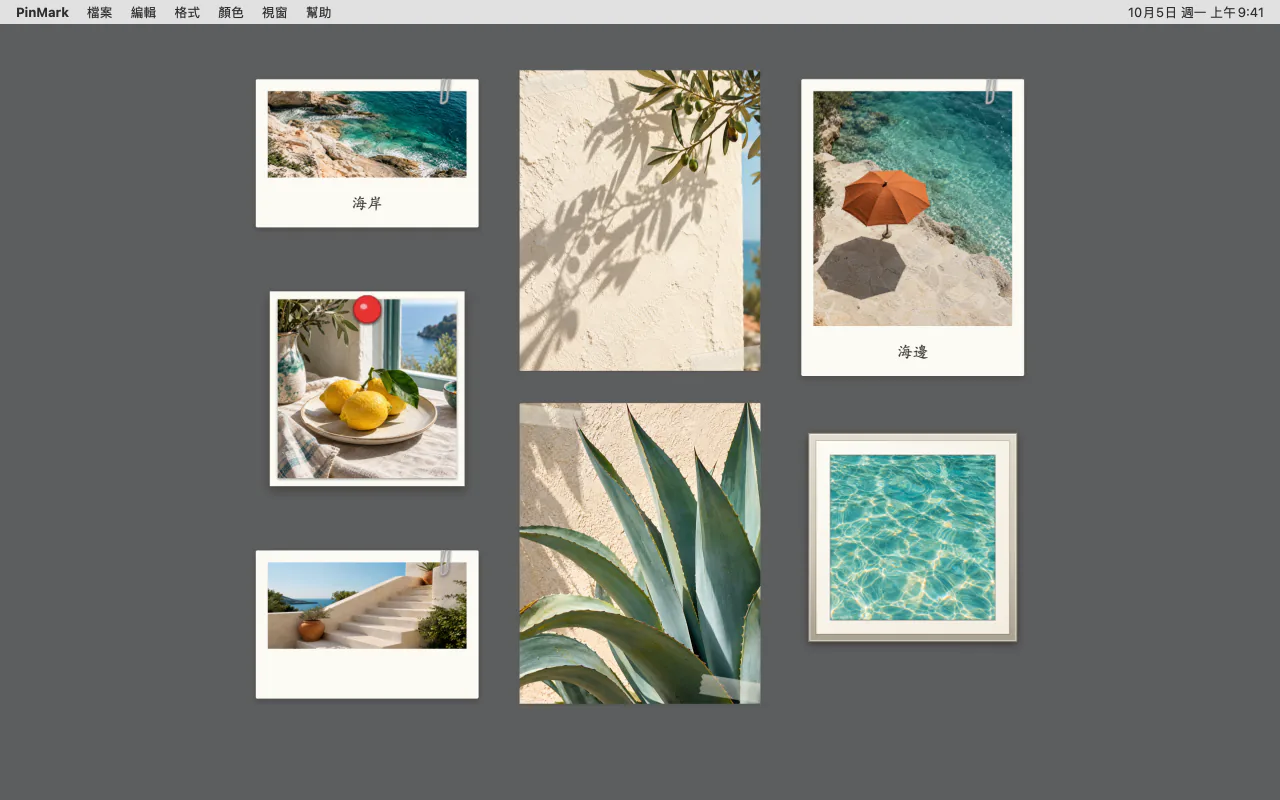The height and width of the screenshot is (800, 1280).
Task: Select the agave plant photo
Action: (x=640, y=553)
